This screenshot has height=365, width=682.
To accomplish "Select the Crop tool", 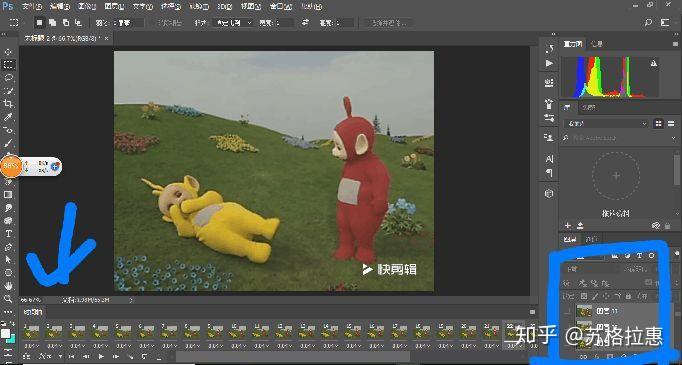I will tap(8, 104).
